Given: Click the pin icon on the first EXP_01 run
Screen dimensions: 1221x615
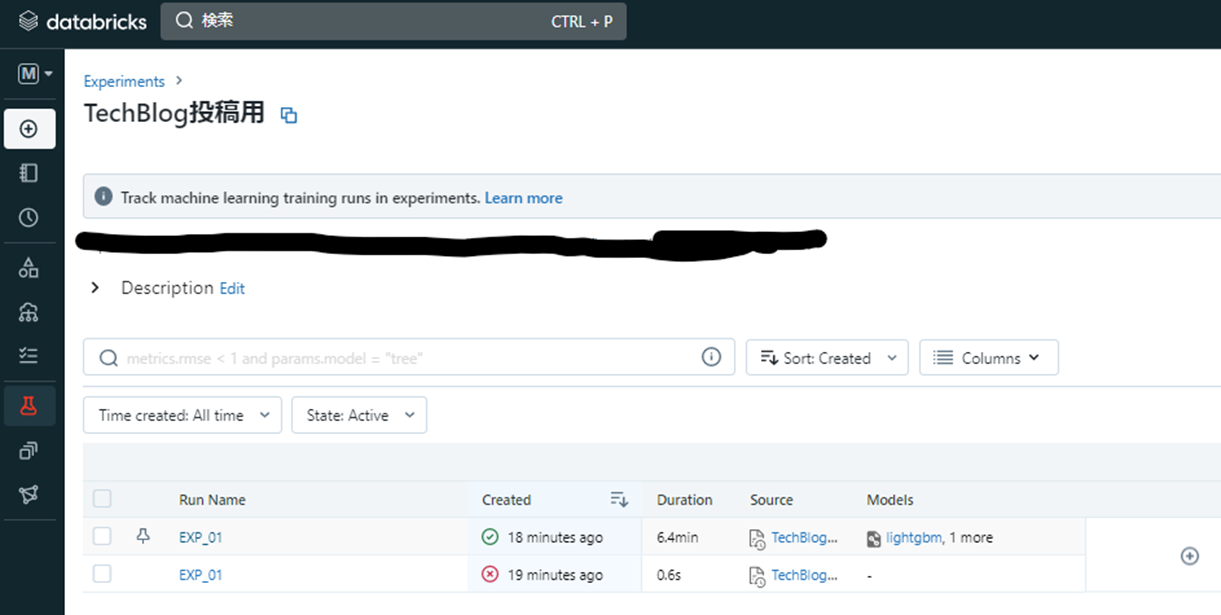Looking at the screenshot, I should [143, 537].
